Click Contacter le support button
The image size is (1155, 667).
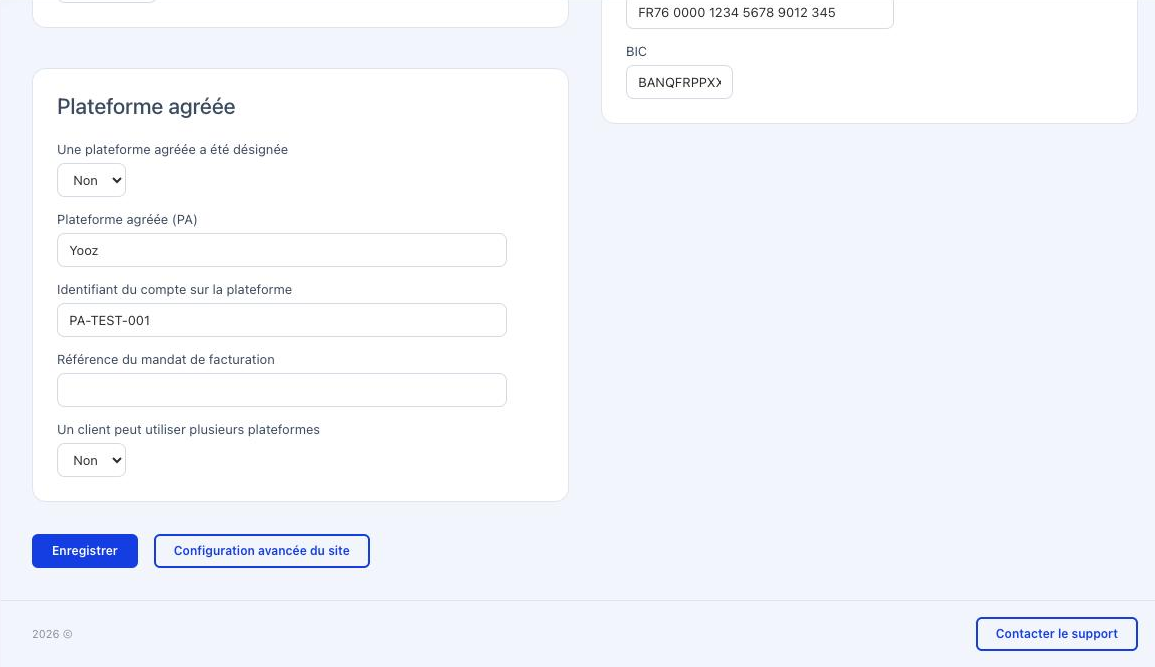coord(1056,634)
